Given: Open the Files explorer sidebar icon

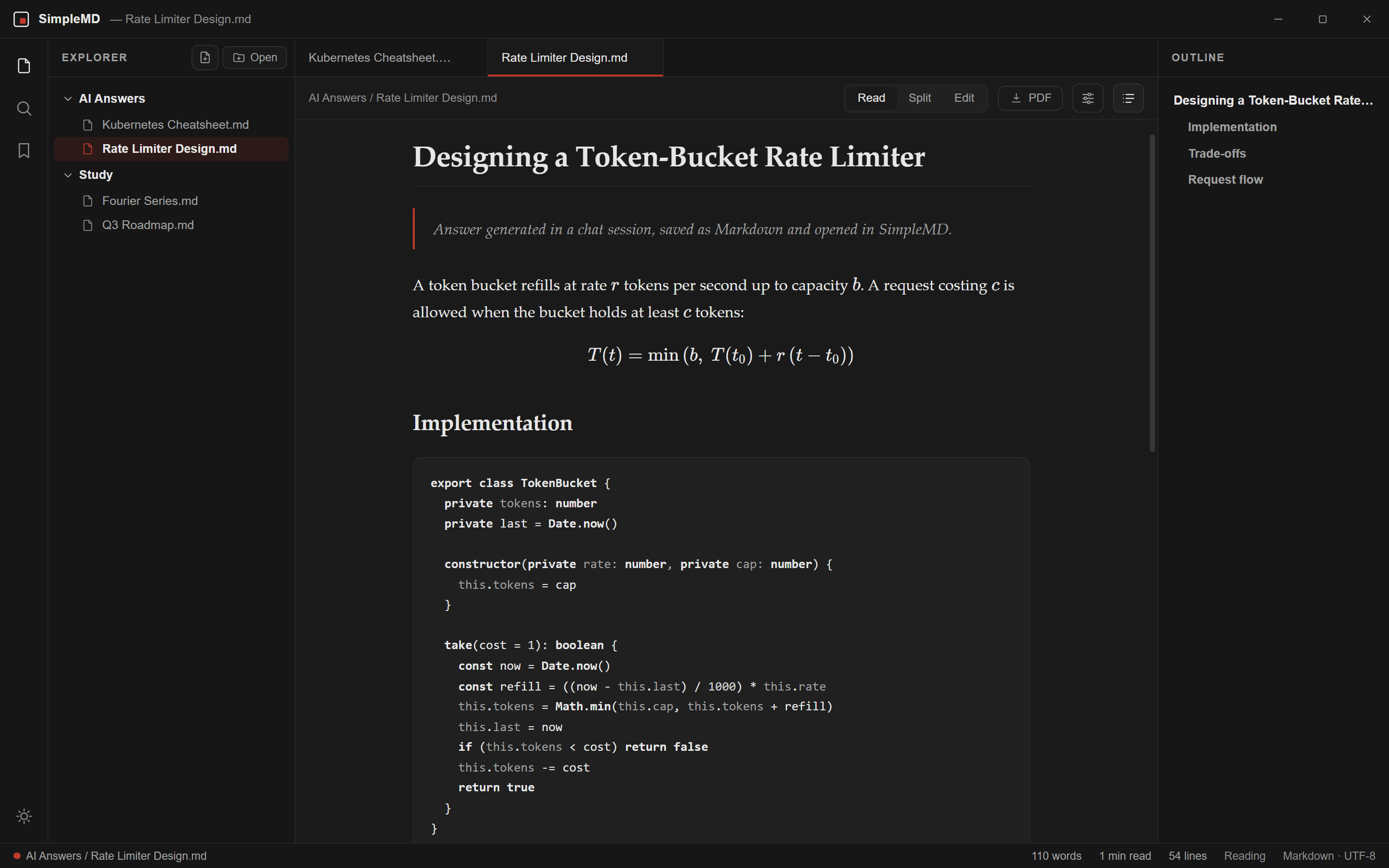Looking at the screenshot, I should coord(24,66).
